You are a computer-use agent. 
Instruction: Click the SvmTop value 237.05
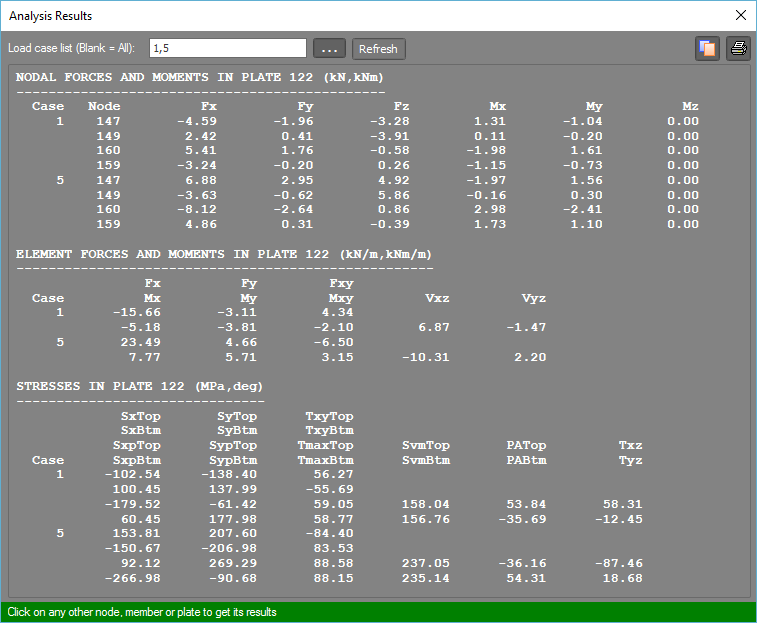tap(426, 563)
